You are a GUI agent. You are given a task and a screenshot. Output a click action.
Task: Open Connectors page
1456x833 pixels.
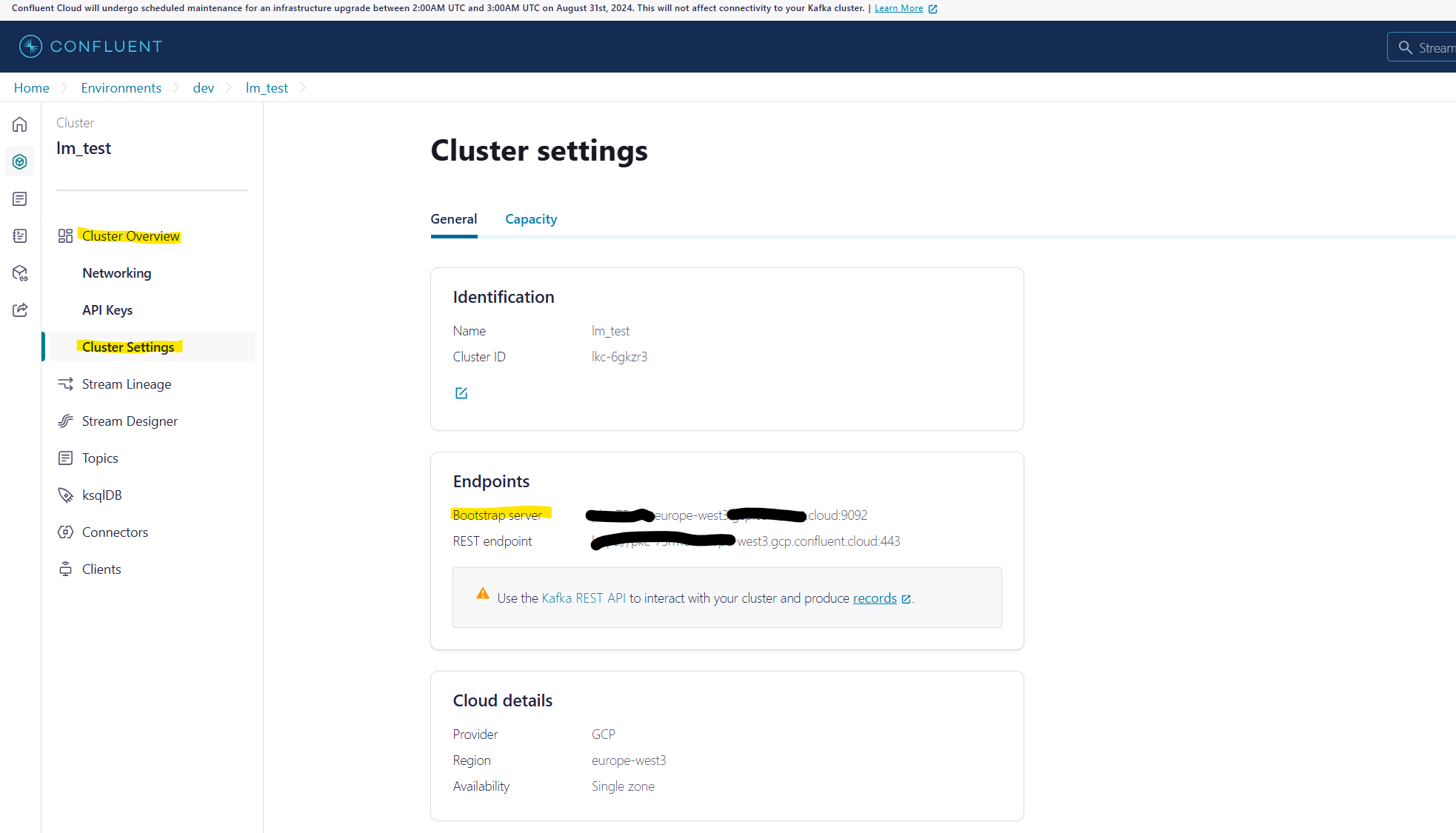pyautogui.click(x=115, y=532)
